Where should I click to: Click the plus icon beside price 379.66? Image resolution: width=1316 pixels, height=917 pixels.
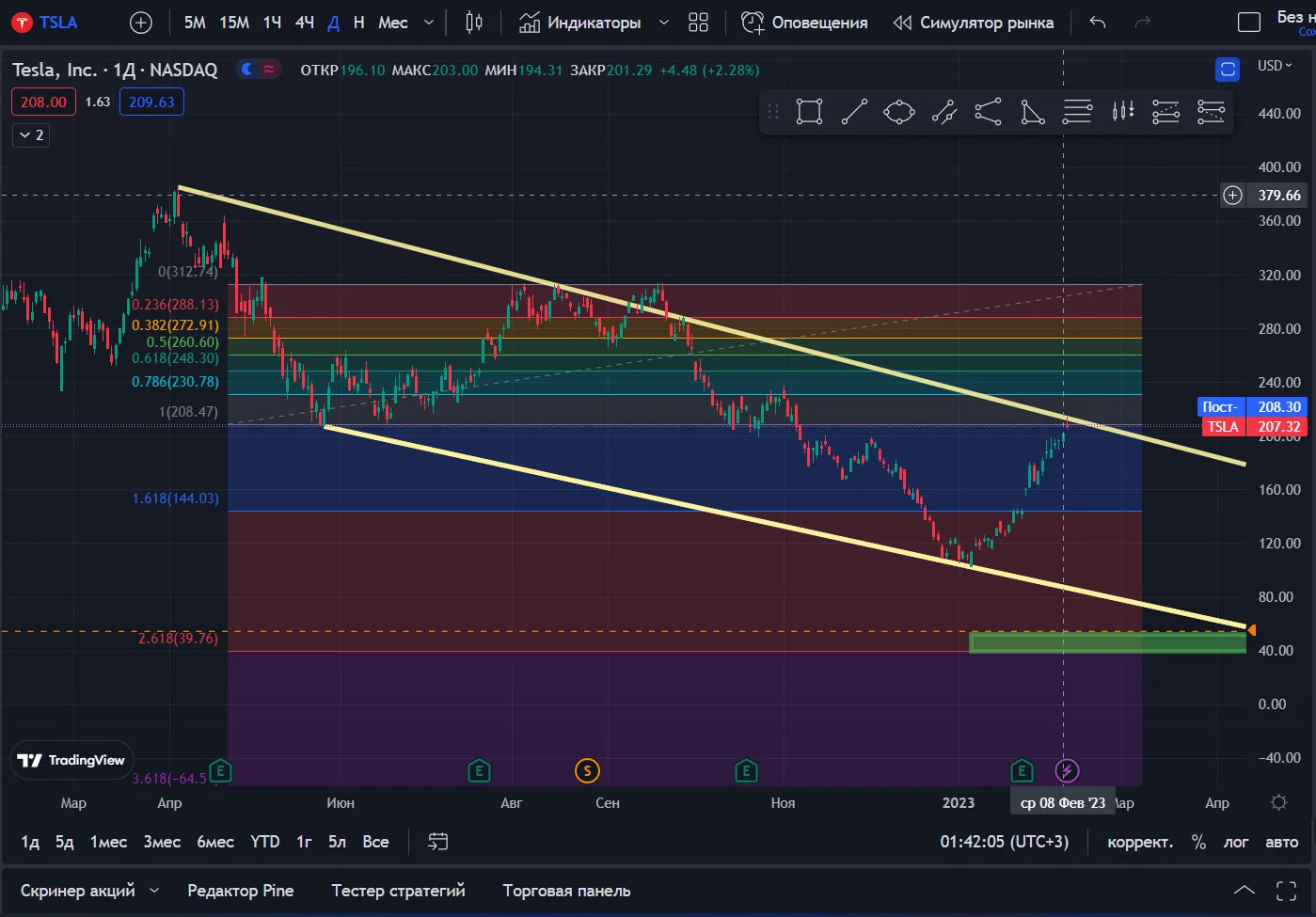(1232, 196)
